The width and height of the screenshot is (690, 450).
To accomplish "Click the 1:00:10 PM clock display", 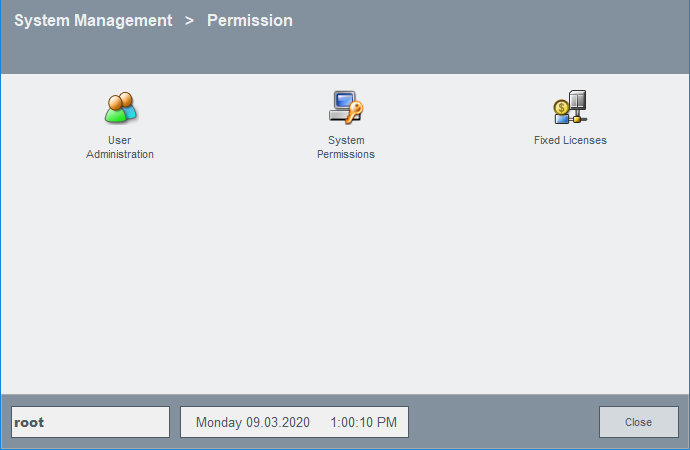I will point(363,423).
